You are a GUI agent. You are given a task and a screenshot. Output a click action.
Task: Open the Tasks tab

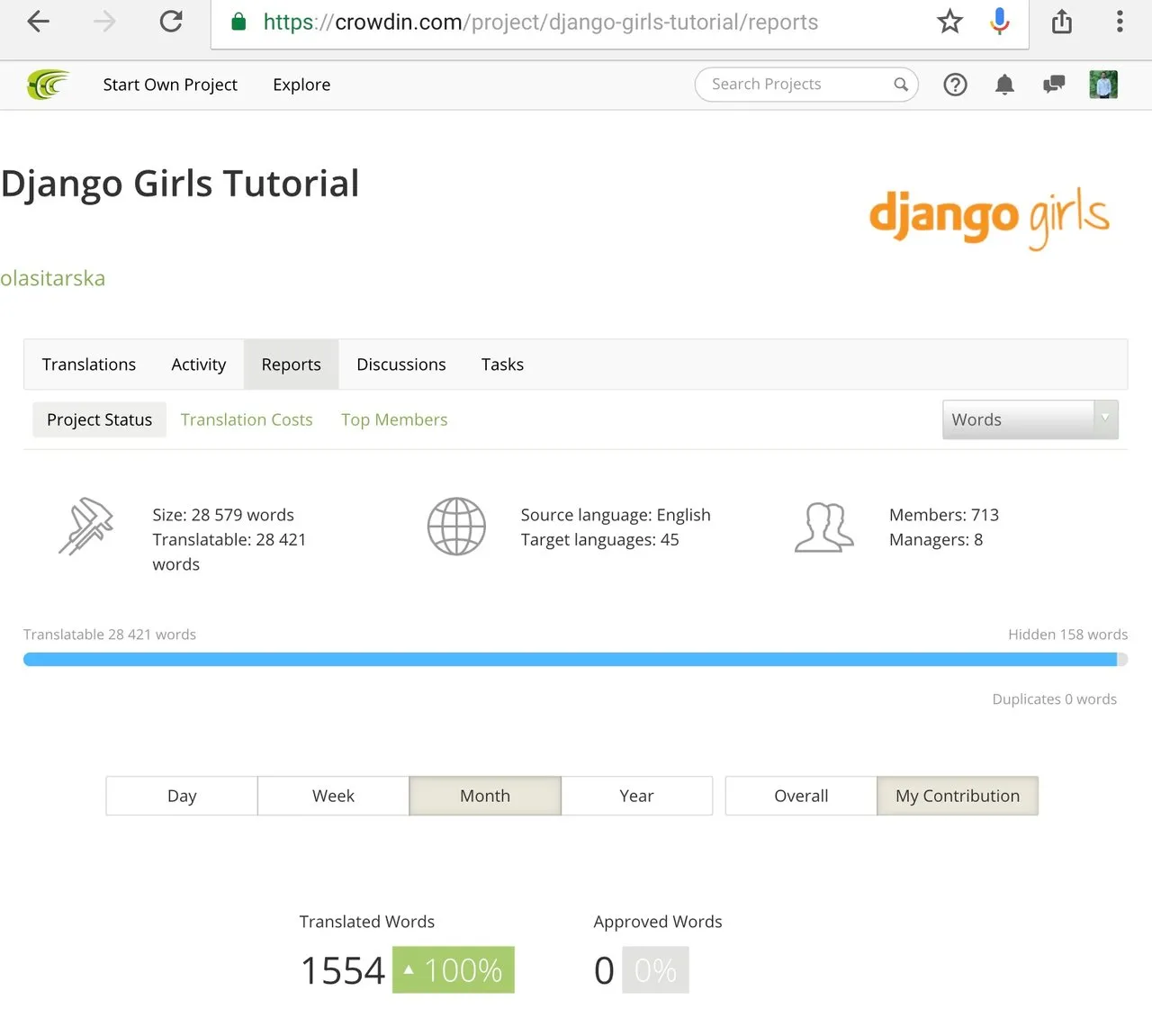point(502,365)
